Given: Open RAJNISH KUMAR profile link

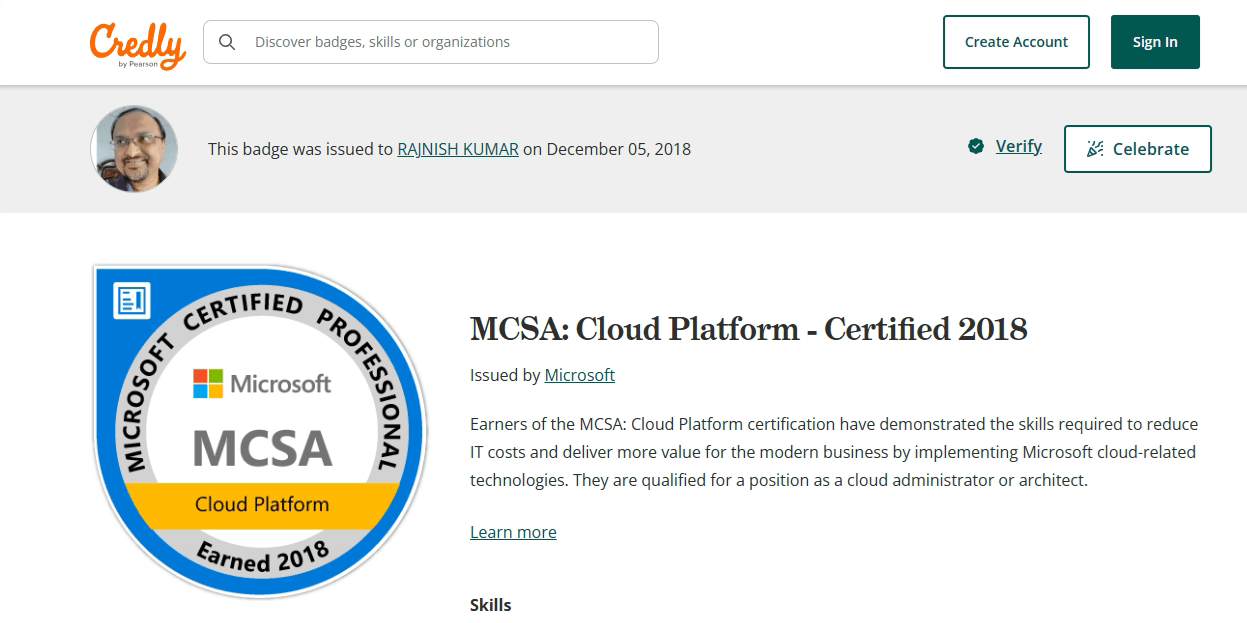Looking at the screenshot, I should (x=458, y=149).
